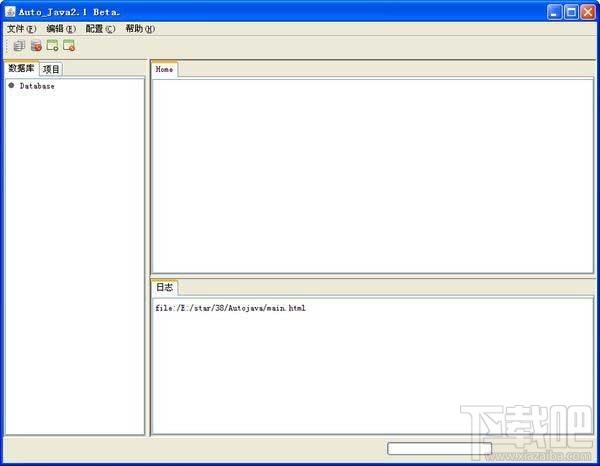Screen dimensions: 600x466
Task: Switch to the 数据库 tab
Action: (21, 68)
